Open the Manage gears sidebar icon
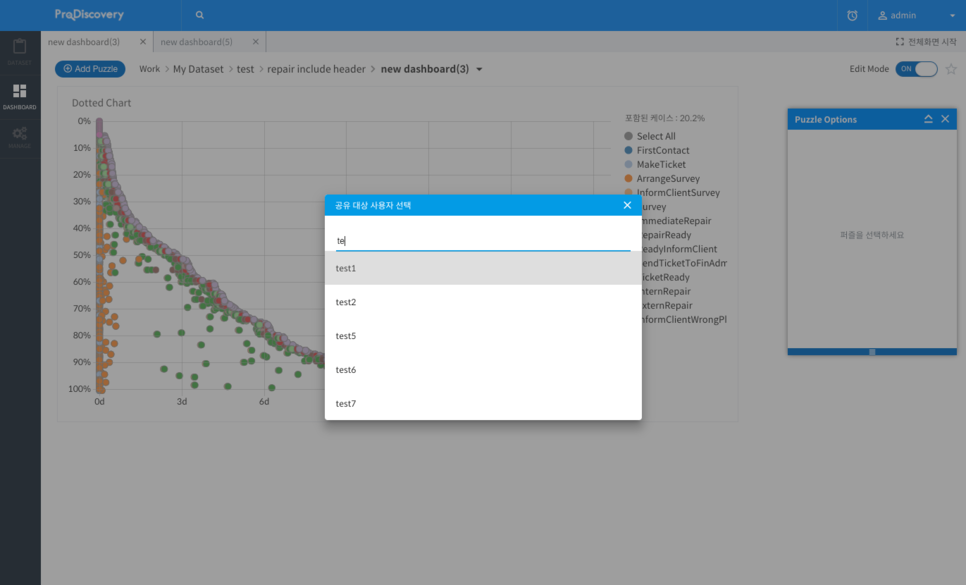Image resolution: width=966 pixels, height=585 pixels. (20, 137)
